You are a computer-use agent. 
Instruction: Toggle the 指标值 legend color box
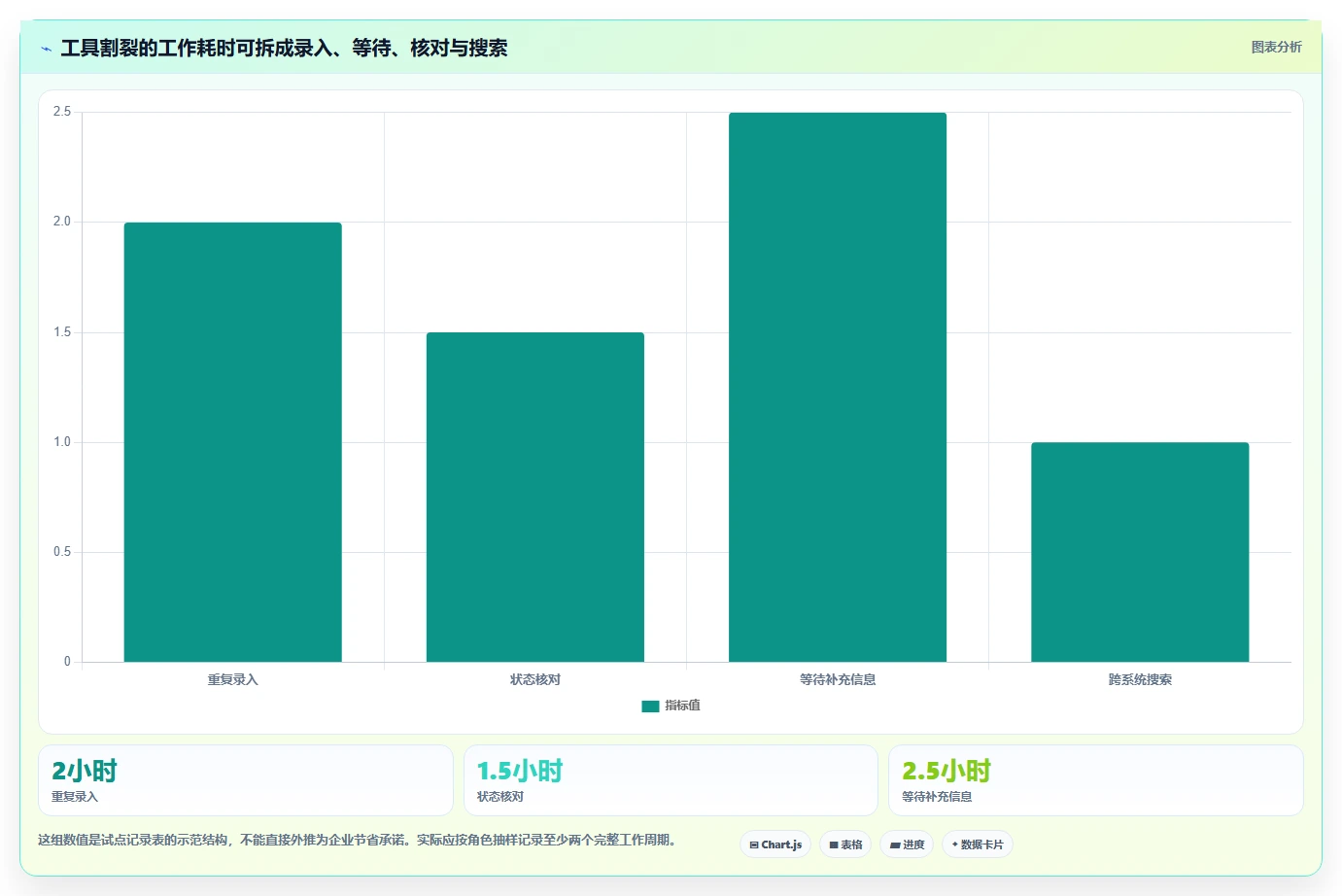point(650,706)
